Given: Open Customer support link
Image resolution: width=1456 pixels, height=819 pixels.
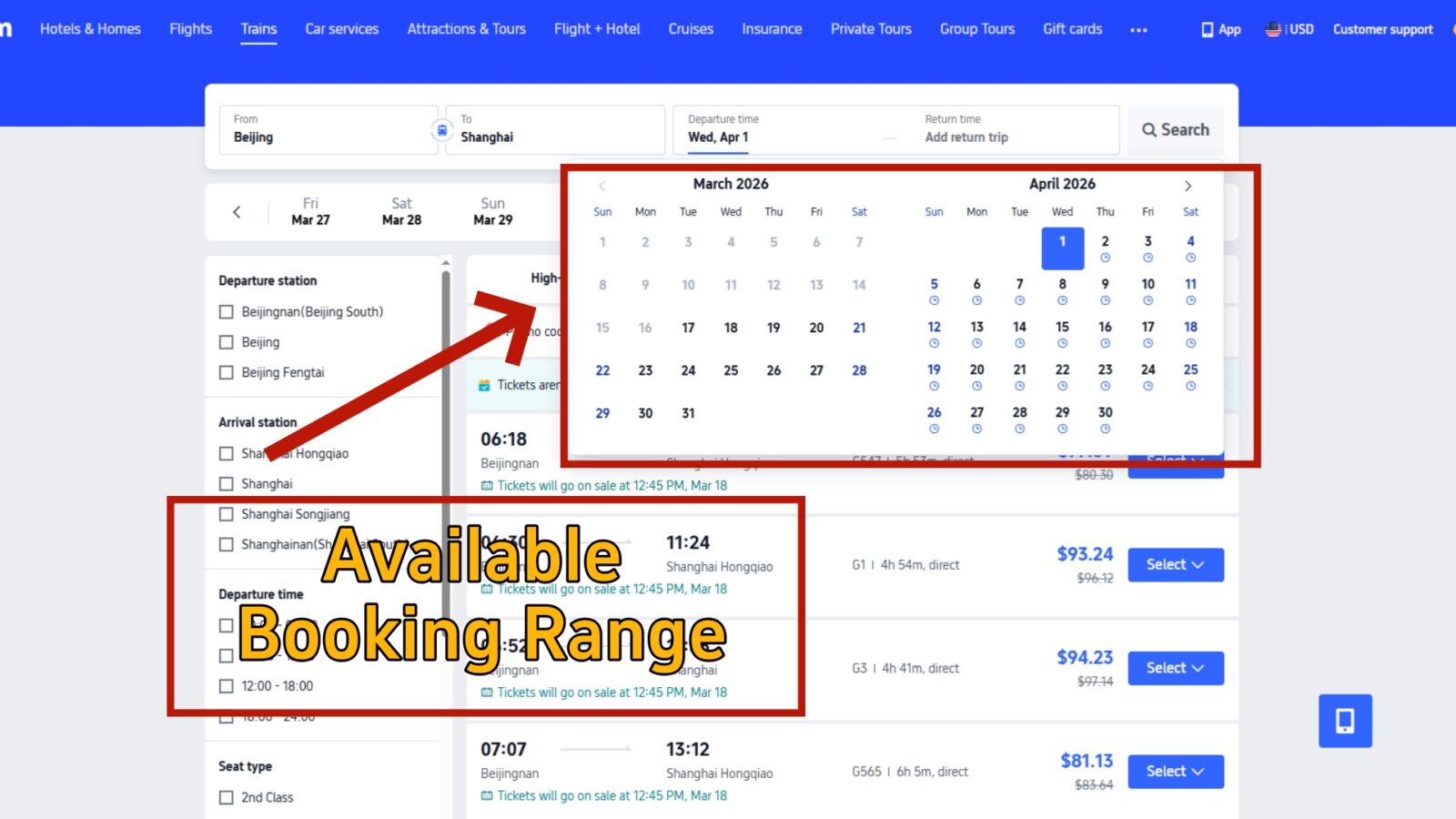Looking at the screenshot, I should (x=1383, y=29).
